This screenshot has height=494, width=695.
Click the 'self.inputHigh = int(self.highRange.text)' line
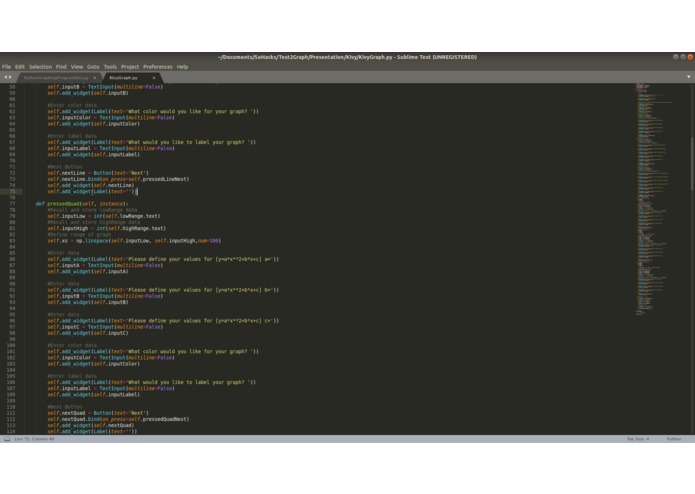107,228
